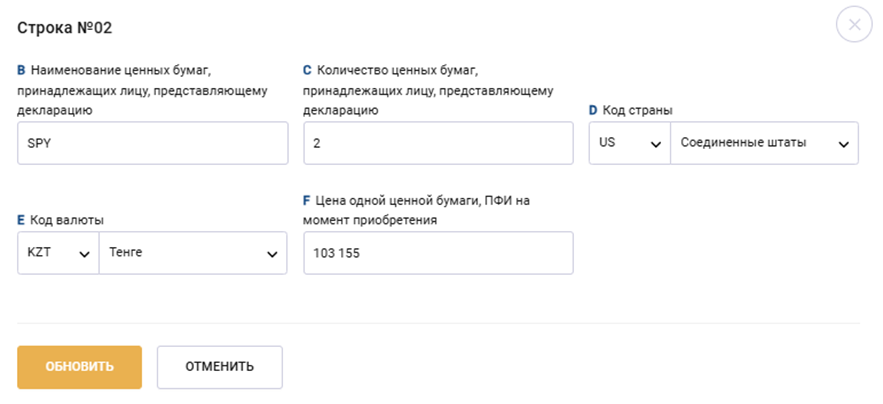
Task: Click the chevron arrow beside Соединенные штаты
Action: click(843, 145)
